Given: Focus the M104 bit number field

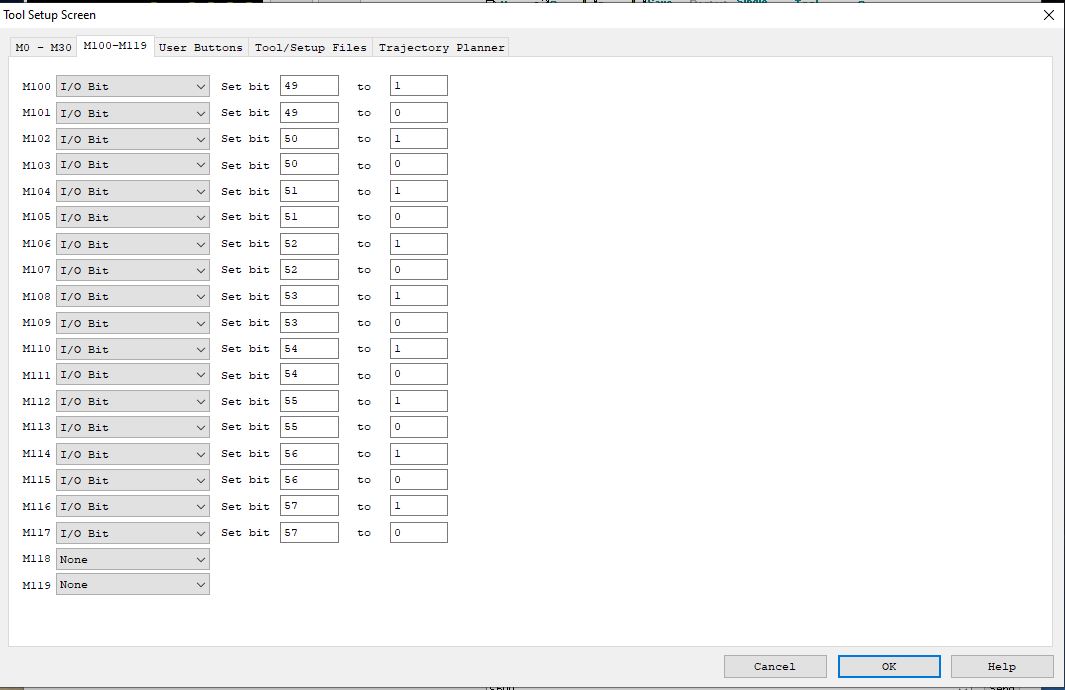Looking at the screenshot, I should (309, 192).
